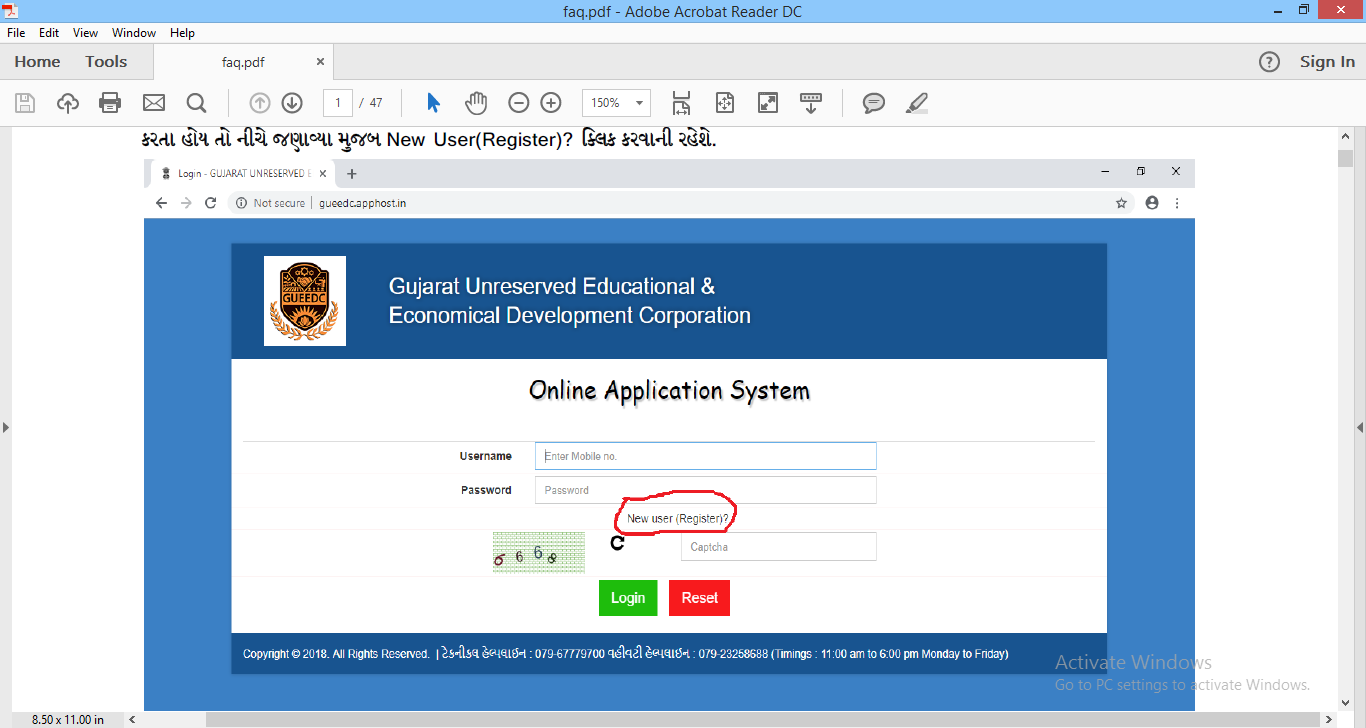
Task: Select the Home tab
Action: [x=36, y=61]
